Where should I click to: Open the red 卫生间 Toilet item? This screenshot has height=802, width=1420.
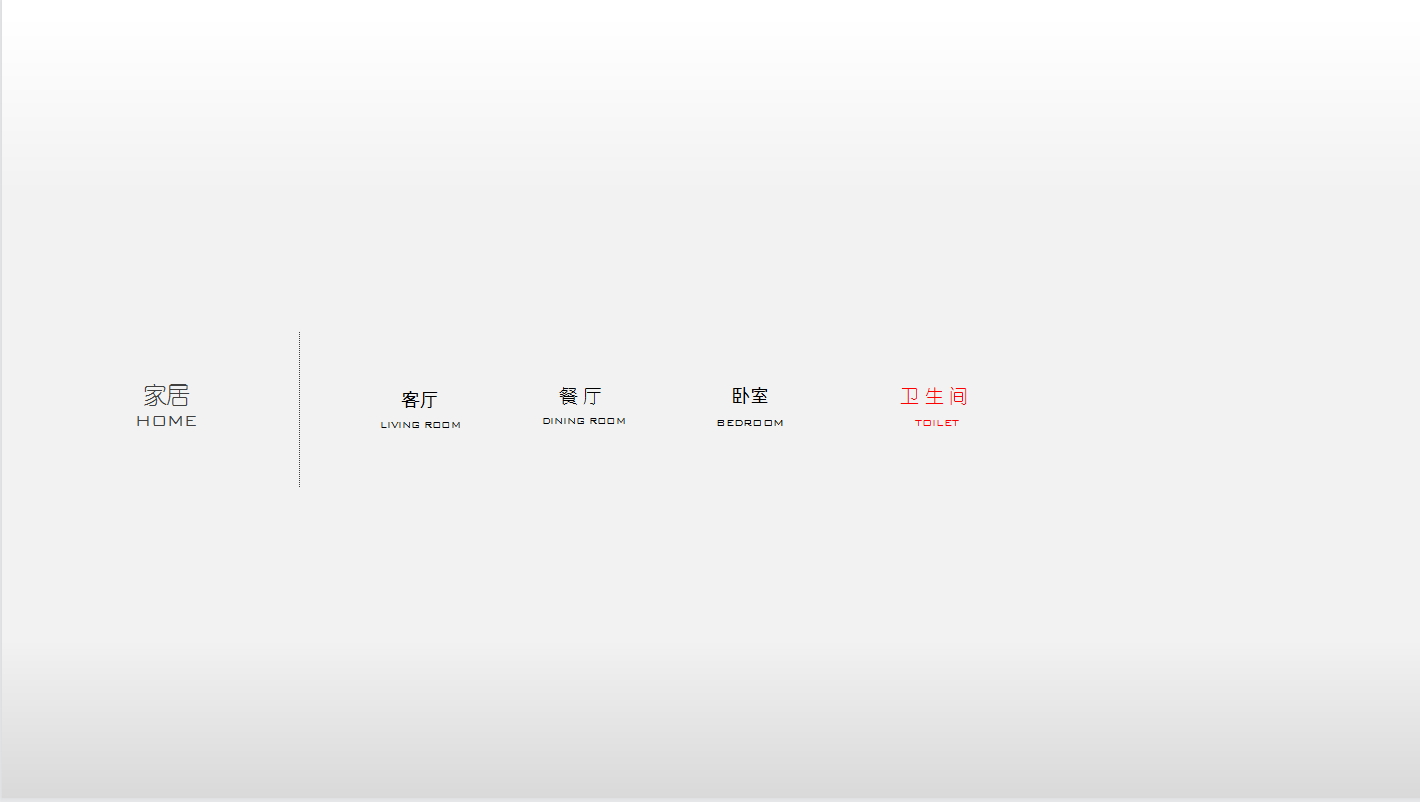point(935,407)
